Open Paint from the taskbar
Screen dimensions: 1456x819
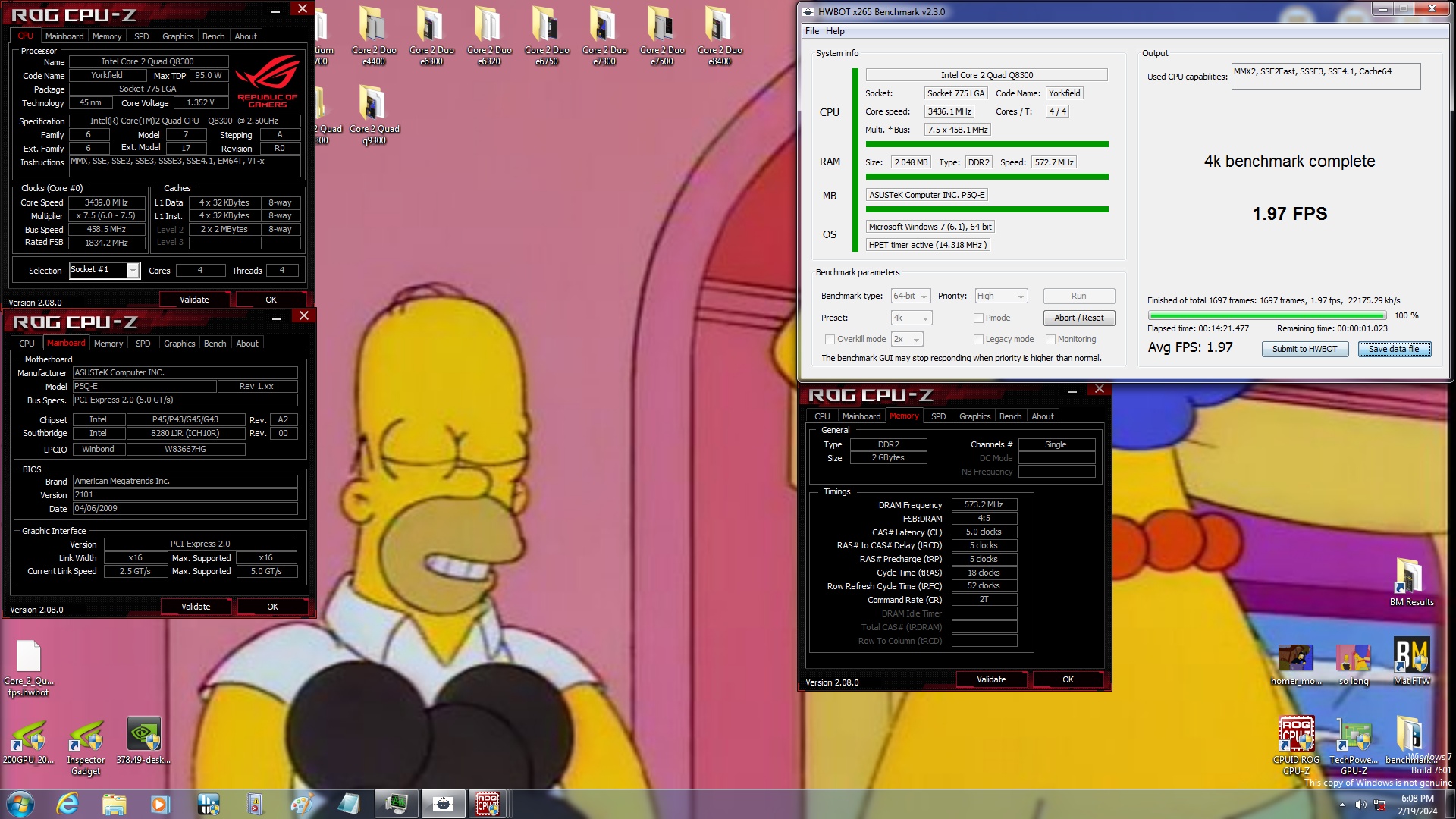[301, 804]
